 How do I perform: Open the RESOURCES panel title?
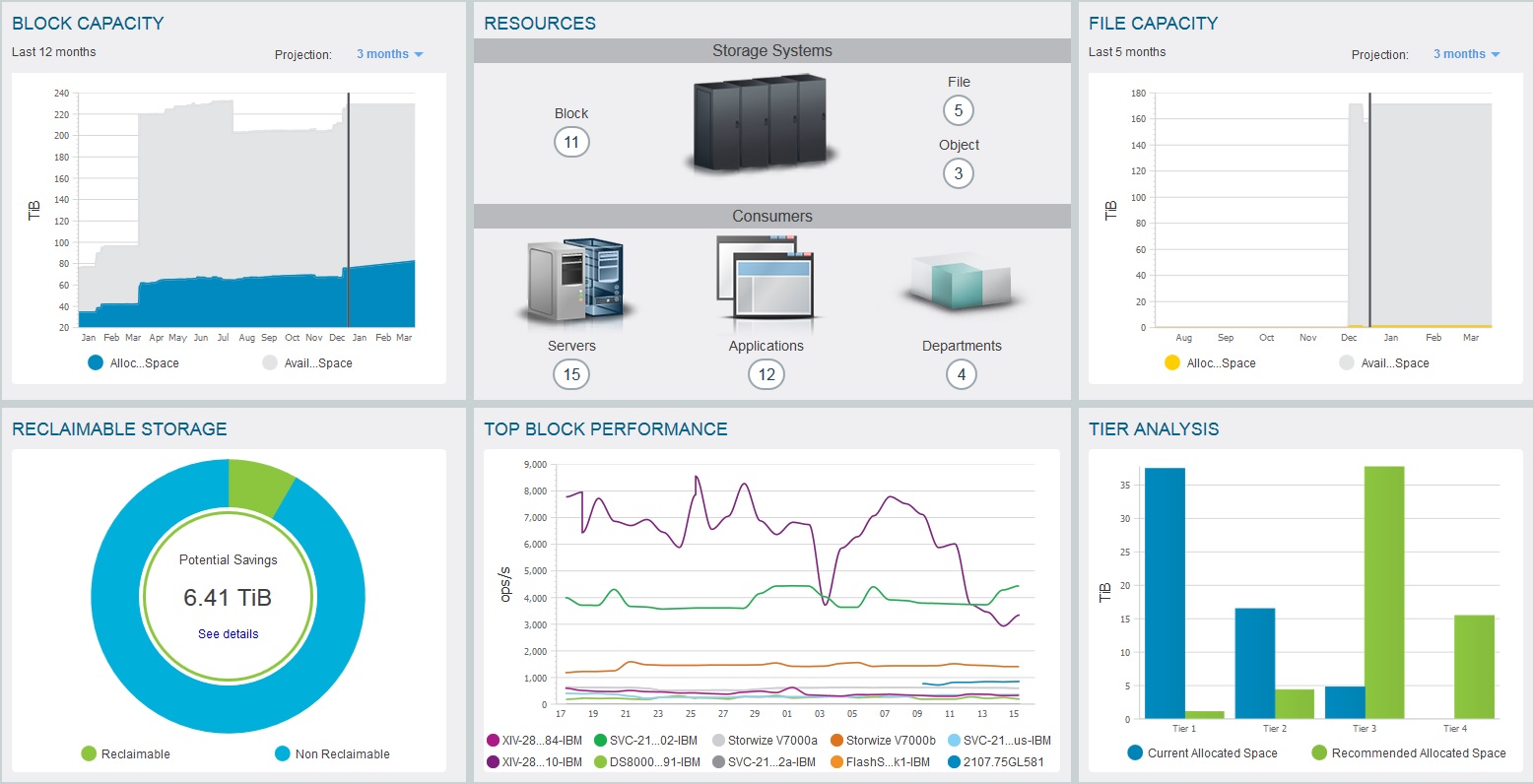click(x=540, y=23)
